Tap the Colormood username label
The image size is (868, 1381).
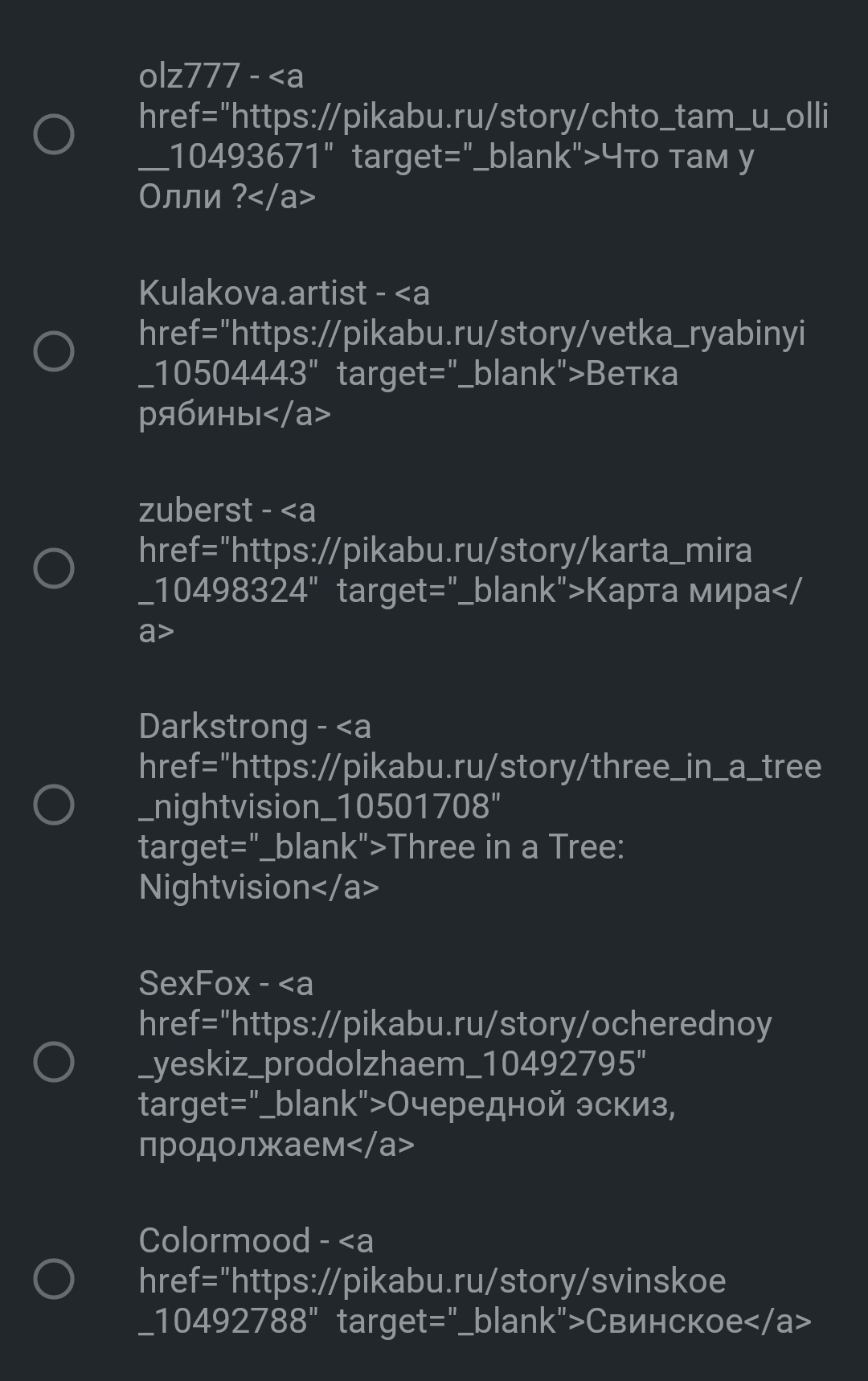pyautogui.click(x=224, y=1241)
